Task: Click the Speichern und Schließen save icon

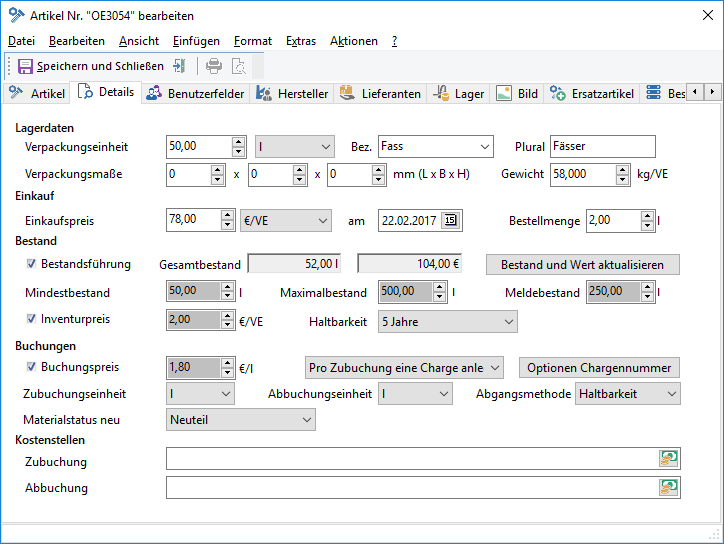Action: 25,66
